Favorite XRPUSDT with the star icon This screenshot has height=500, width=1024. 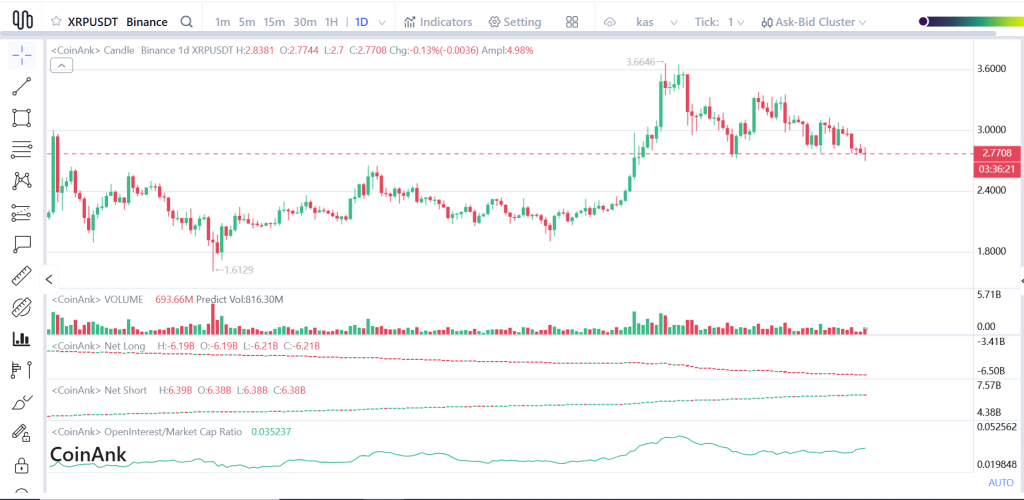click(x=56, y=22)
